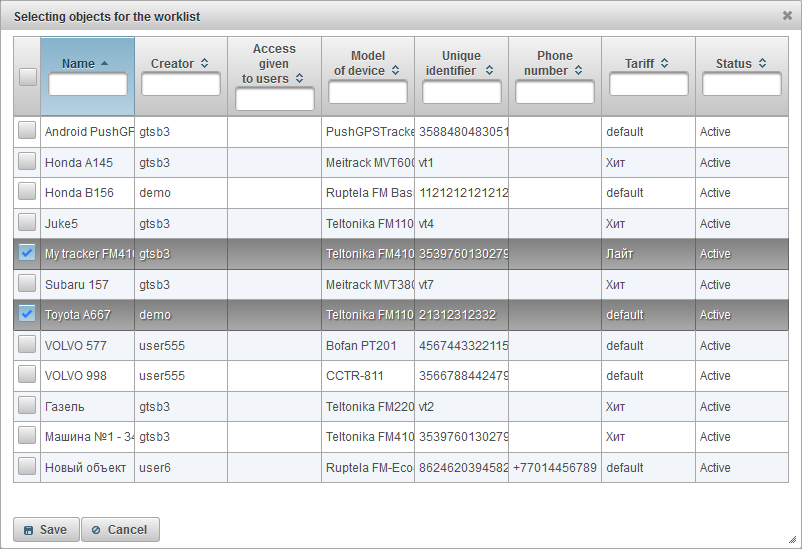
Task: Click the sort arrows beside Creator header
Action: coord(205,63)
